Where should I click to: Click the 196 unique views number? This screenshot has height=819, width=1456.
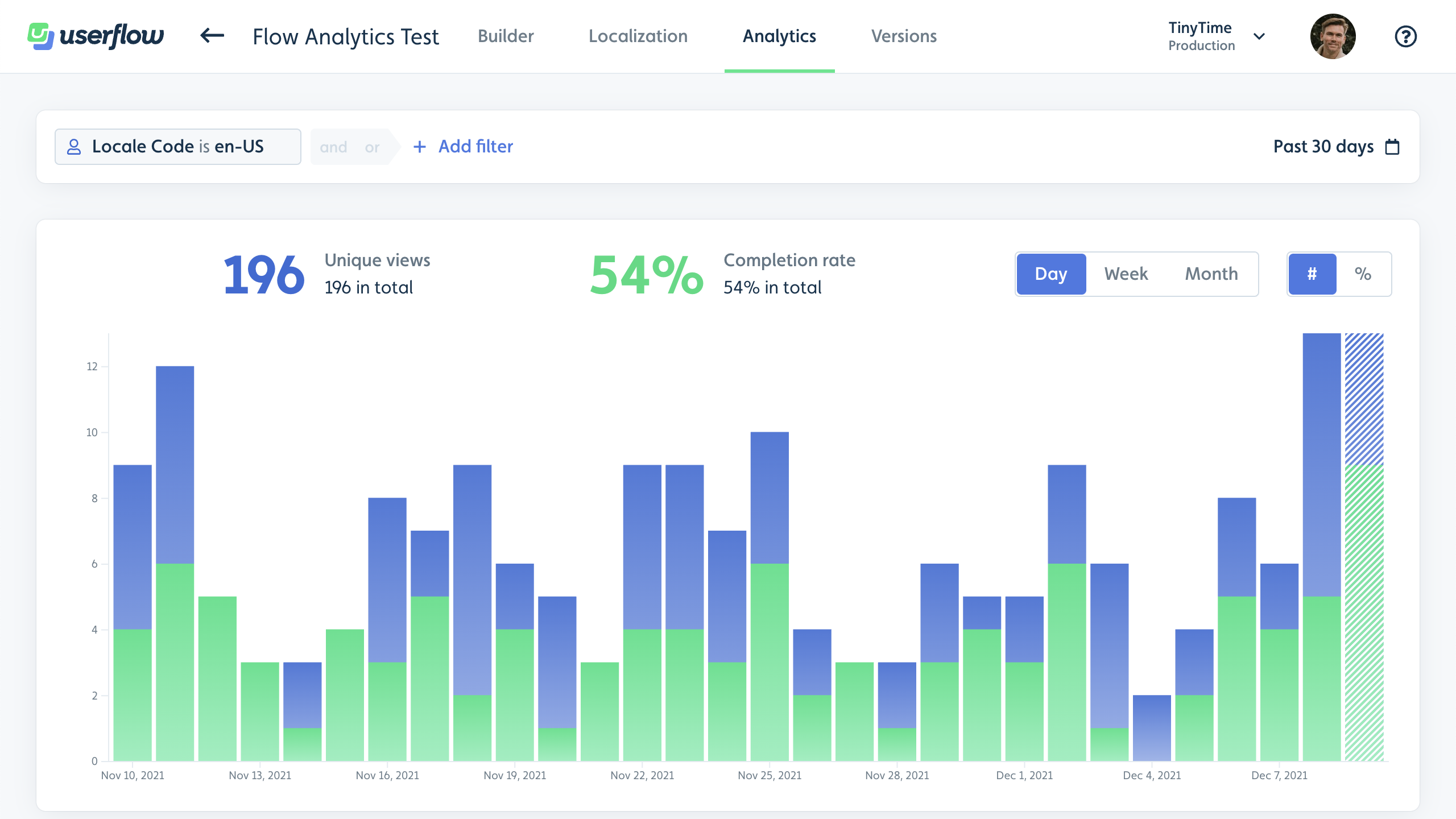click(x=264, y=275)
